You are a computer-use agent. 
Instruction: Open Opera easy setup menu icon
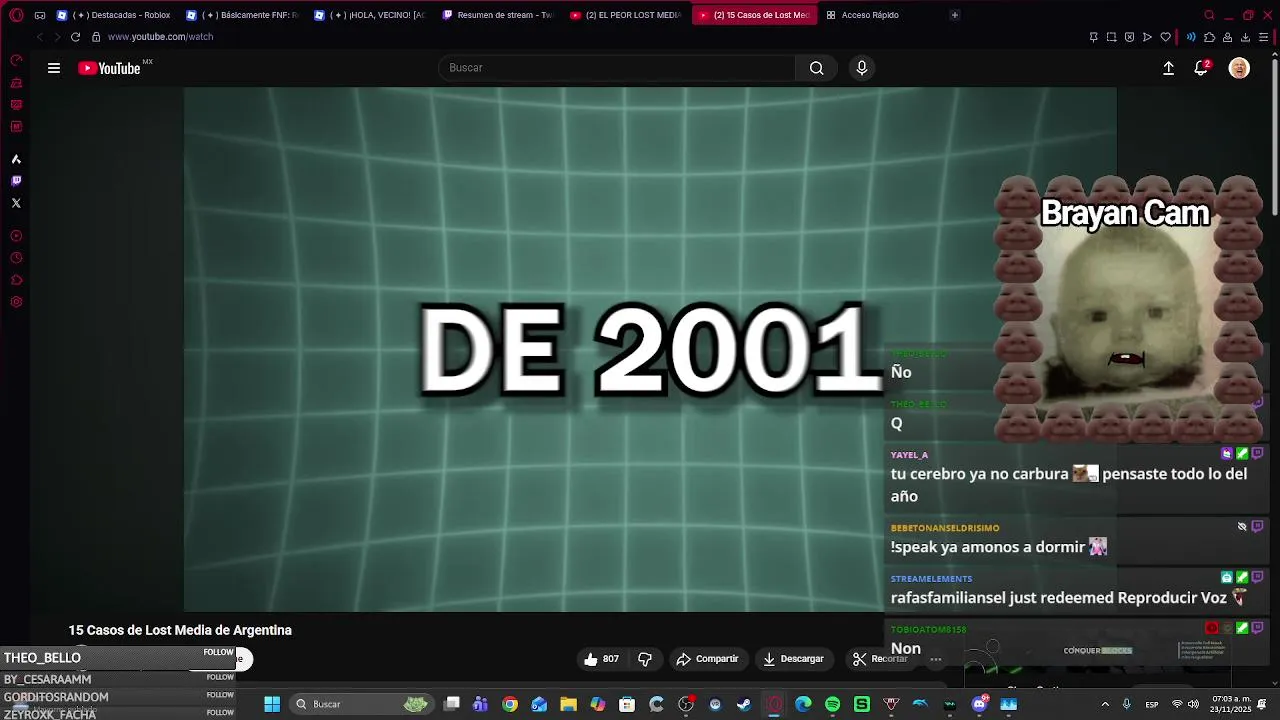[x=1264, y=37]
